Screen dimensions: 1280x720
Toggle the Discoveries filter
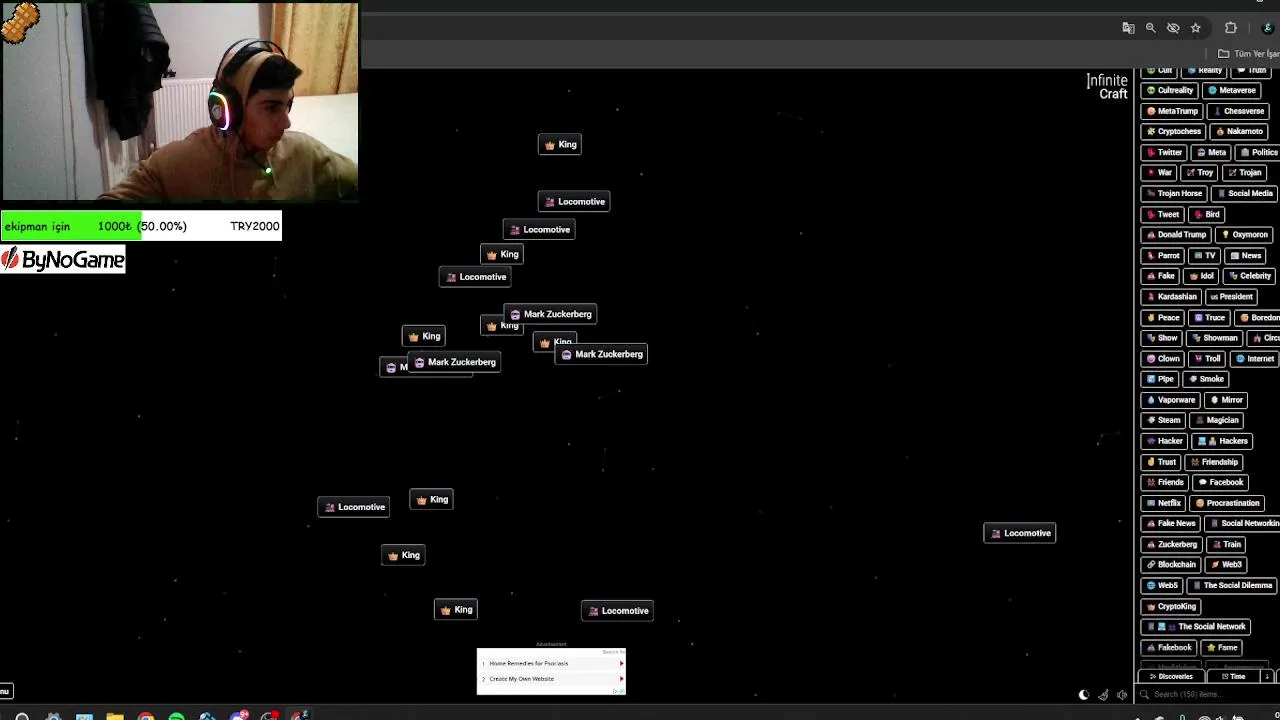pos(1171,677)
